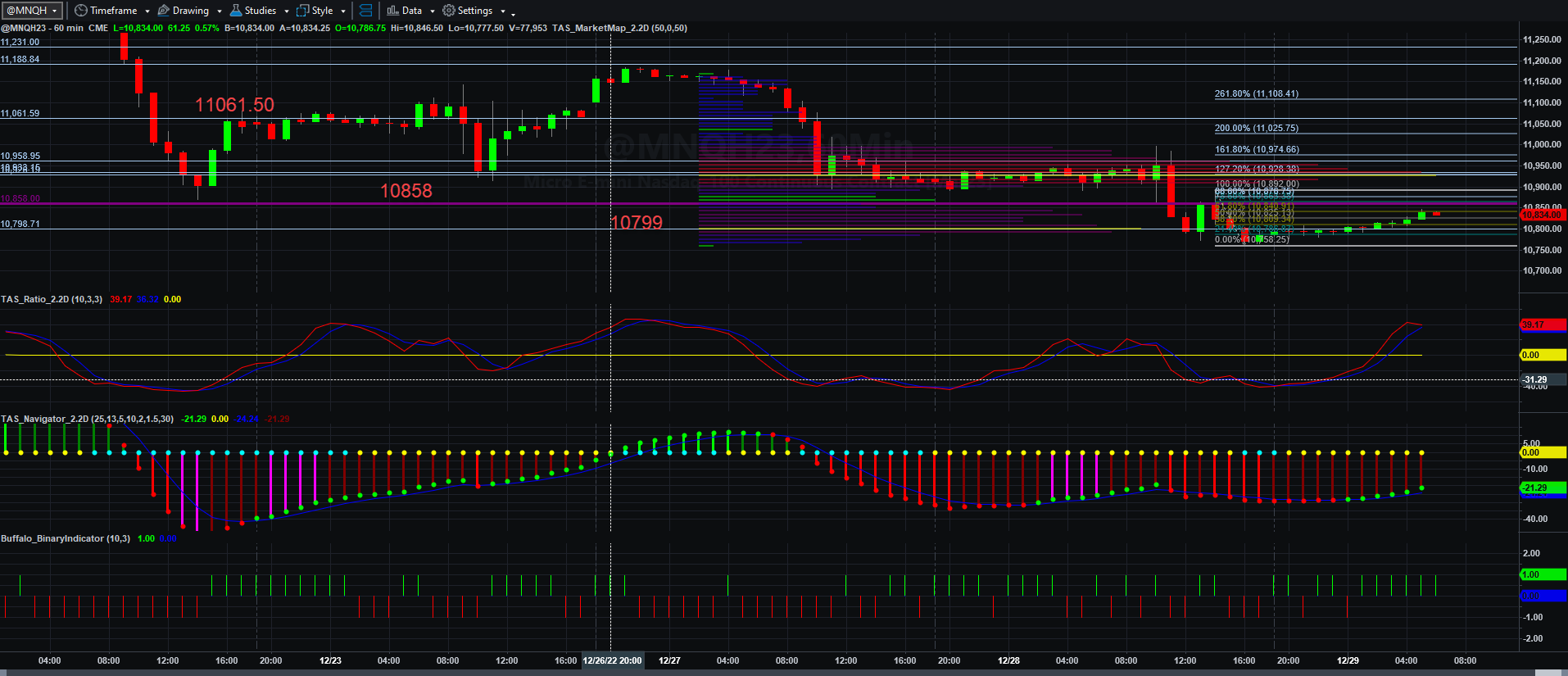The image size is (1568, 676).
Task: Open the Style menu label
Action: pyautogui.click(x=323, y=11)
